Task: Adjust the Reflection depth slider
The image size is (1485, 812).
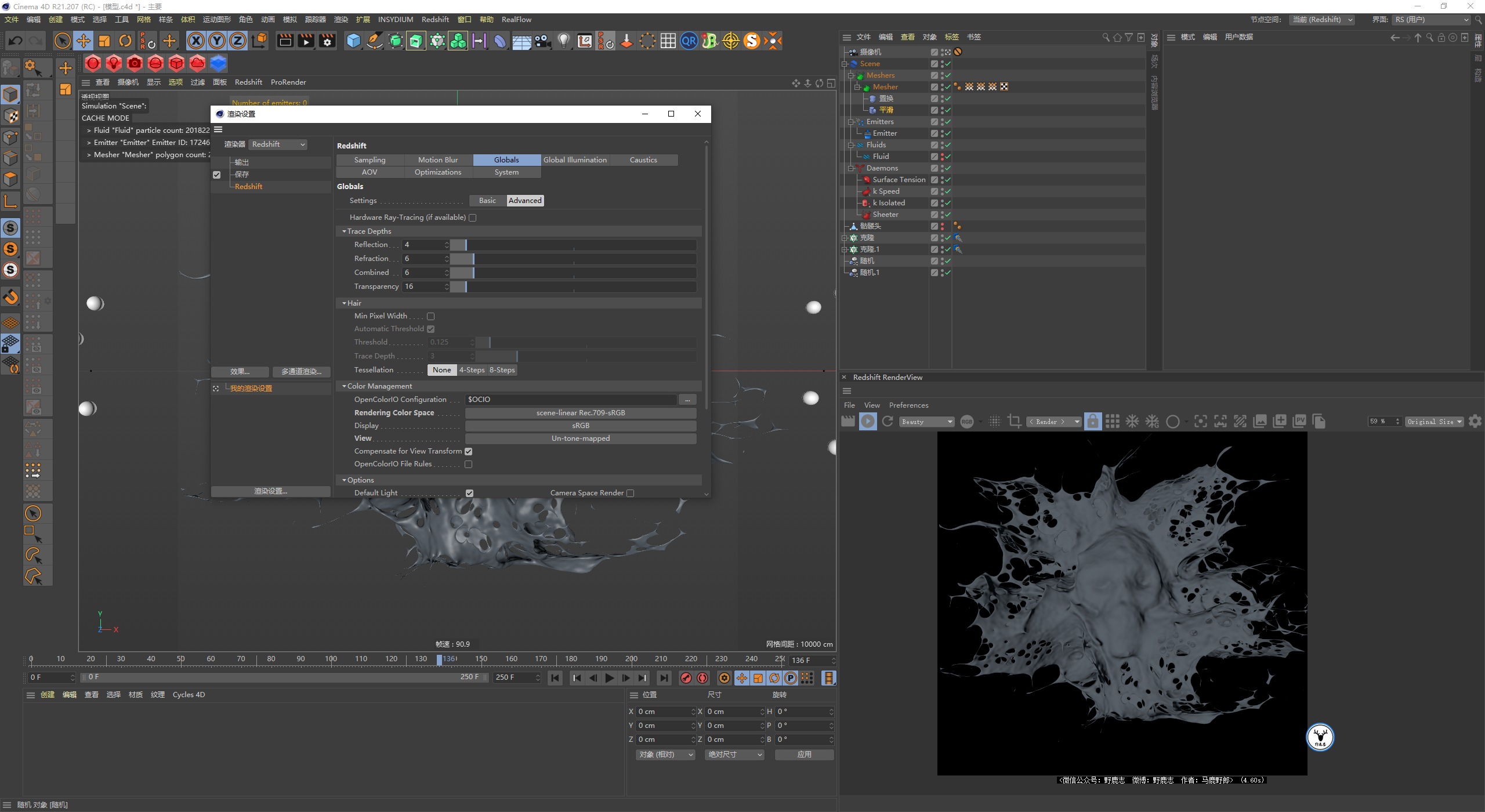Action: tap(573, 245)
